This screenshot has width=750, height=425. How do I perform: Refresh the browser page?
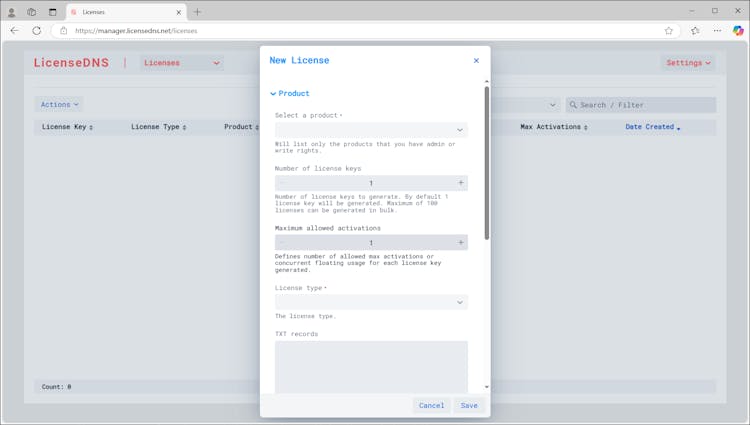click(x=36, y=31)
